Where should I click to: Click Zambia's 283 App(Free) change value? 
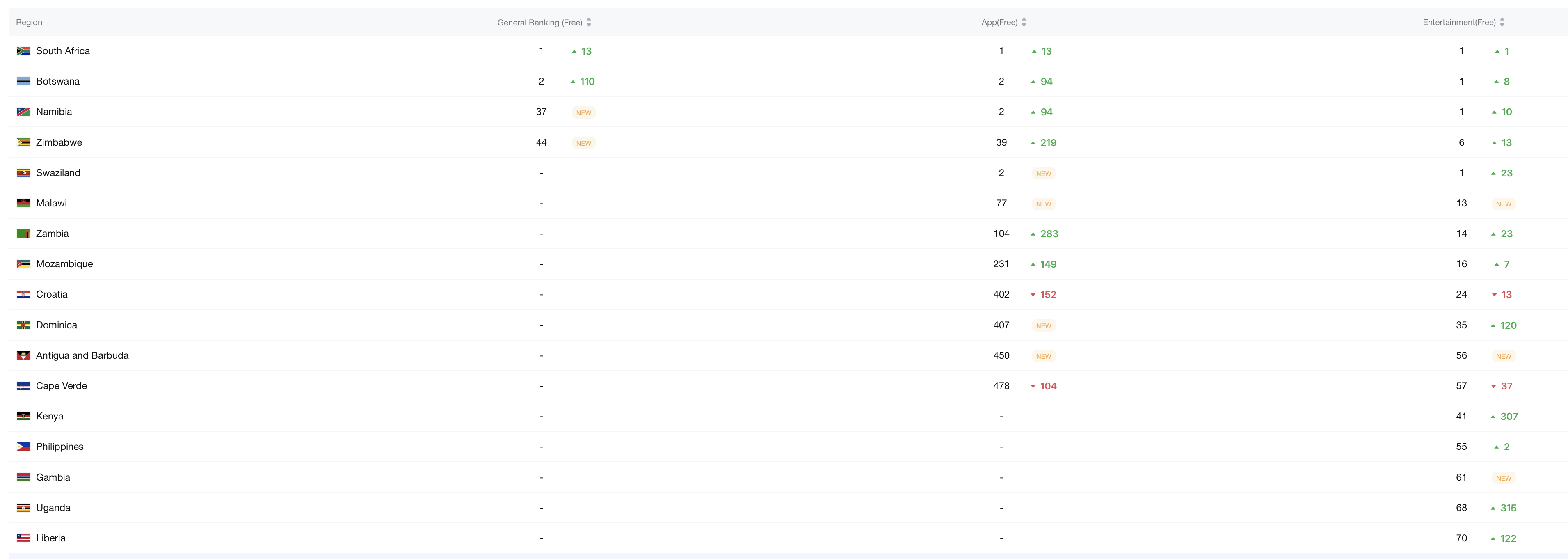pyautogui.click(x=1049, y=234)
